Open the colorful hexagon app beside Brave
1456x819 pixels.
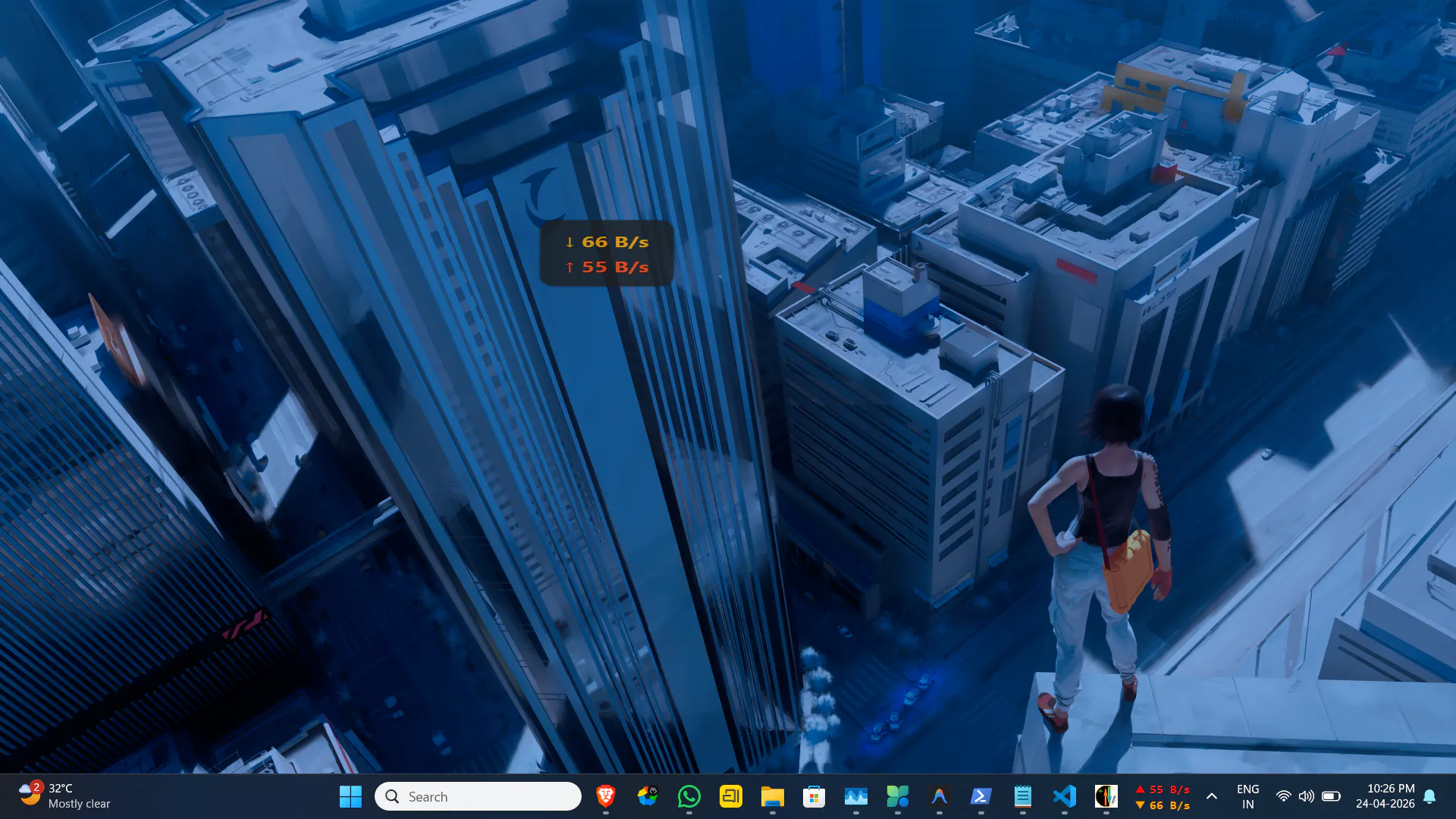coord(647,796)
